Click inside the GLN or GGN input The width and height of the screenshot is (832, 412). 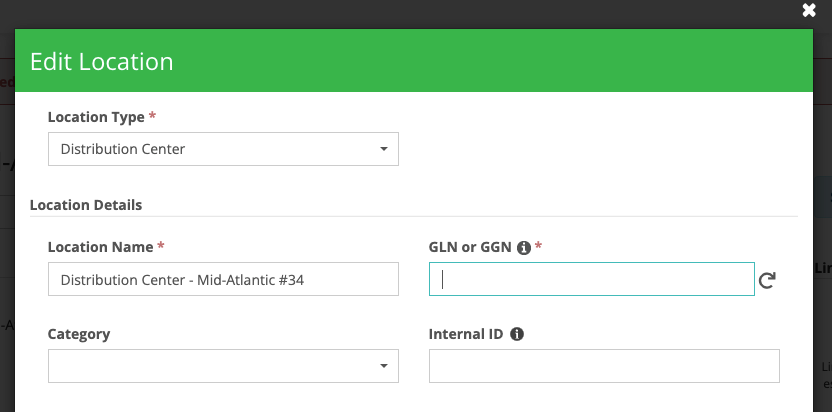pos(591,280)
